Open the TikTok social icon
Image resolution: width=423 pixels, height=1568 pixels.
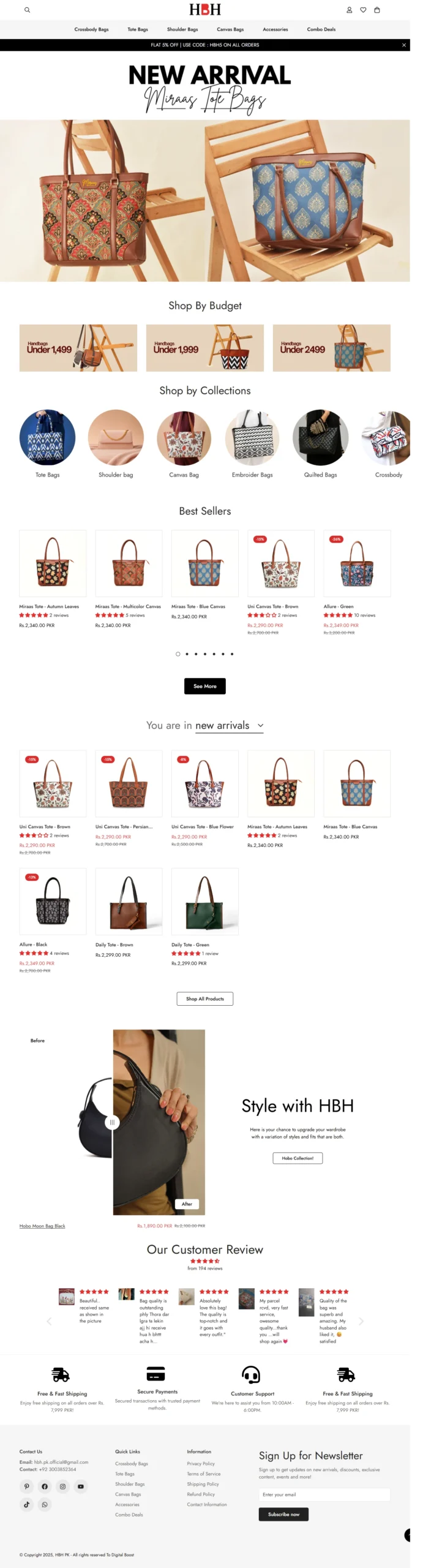(x=27, y=1504)
